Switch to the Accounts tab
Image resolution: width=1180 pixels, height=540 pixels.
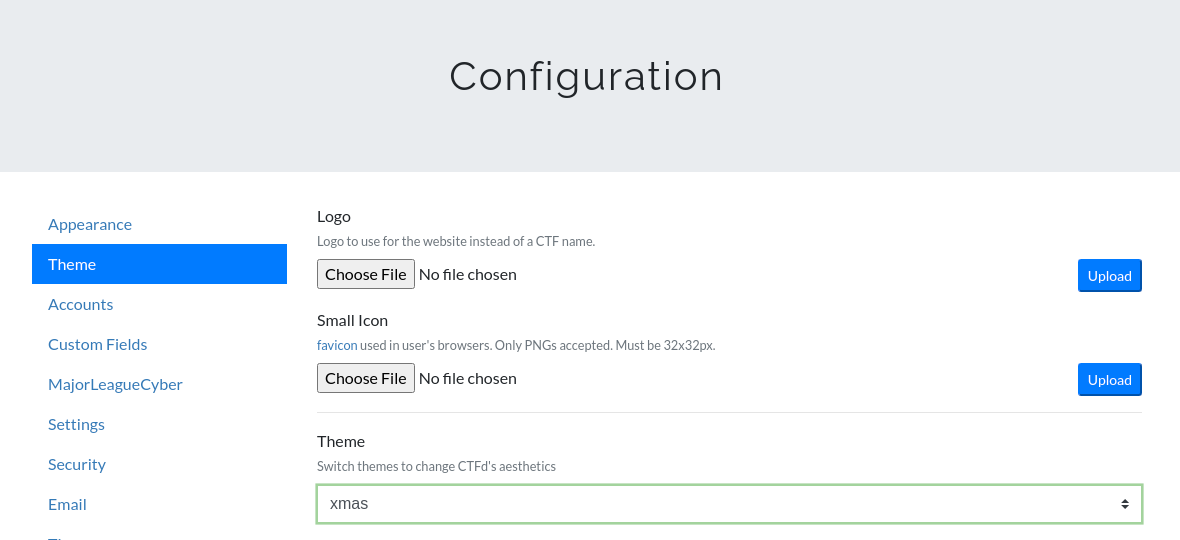pos(80,304)
